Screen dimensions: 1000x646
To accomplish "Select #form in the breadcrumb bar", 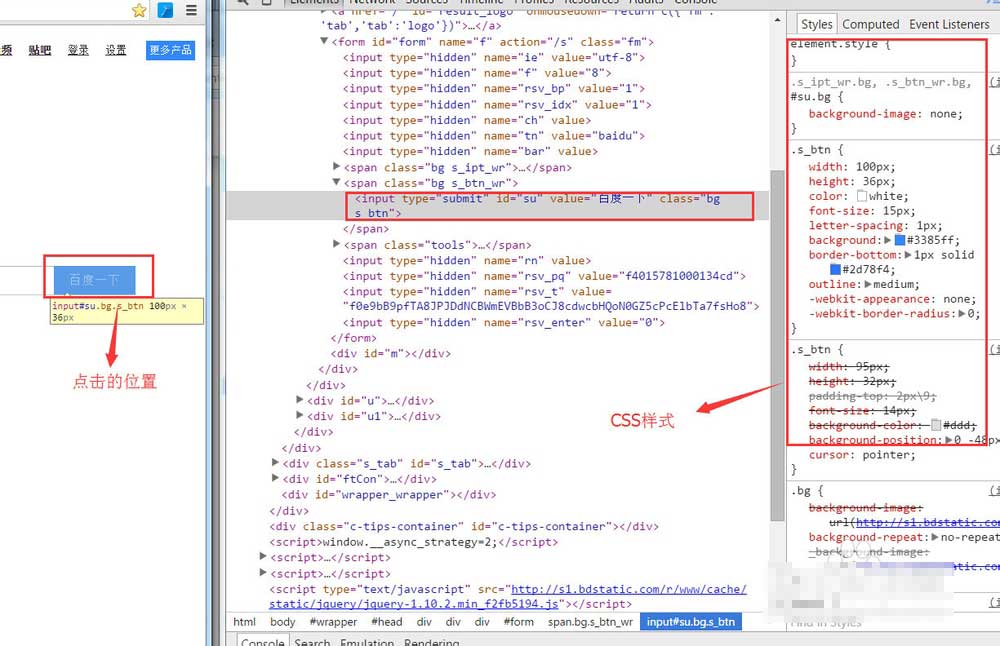I will 518,622.
